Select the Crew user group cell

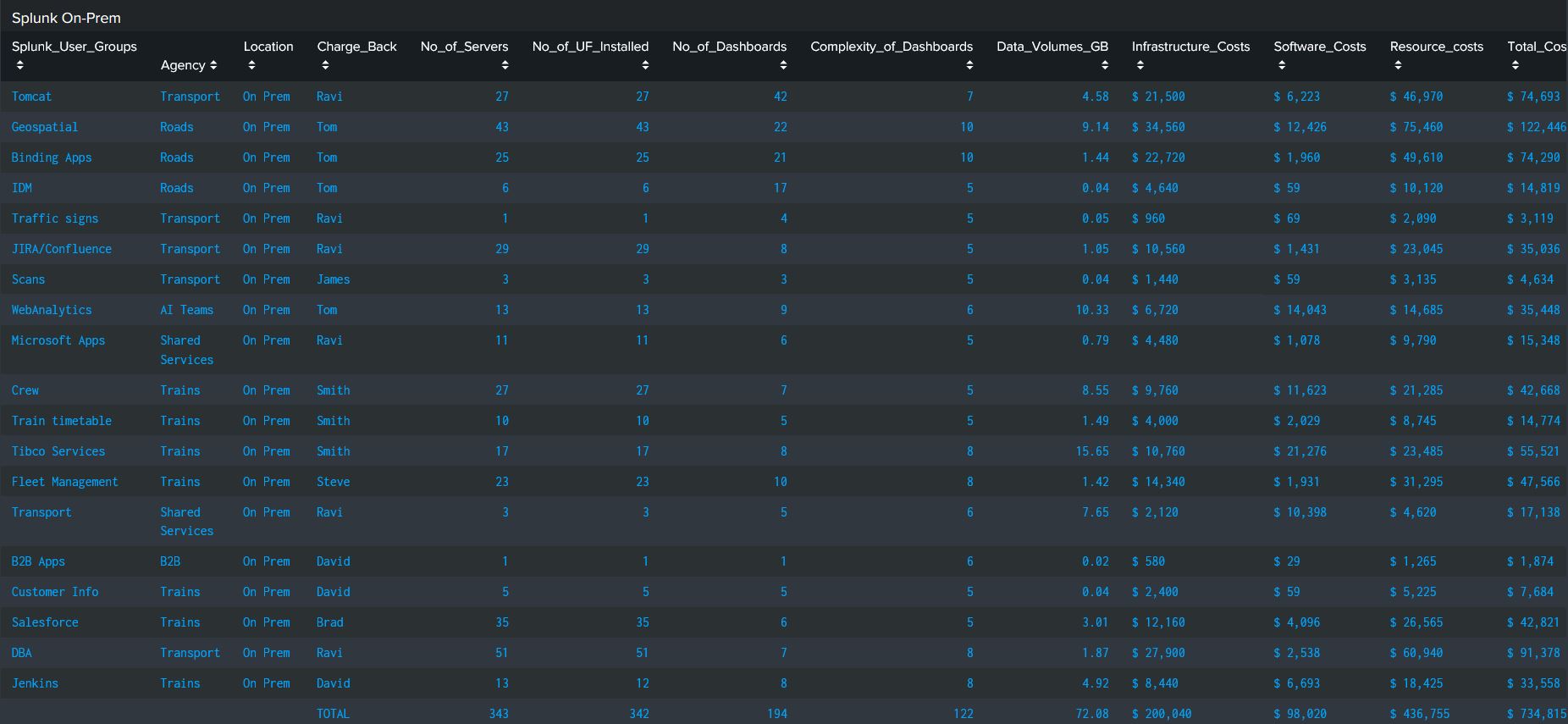pos(25,390)
